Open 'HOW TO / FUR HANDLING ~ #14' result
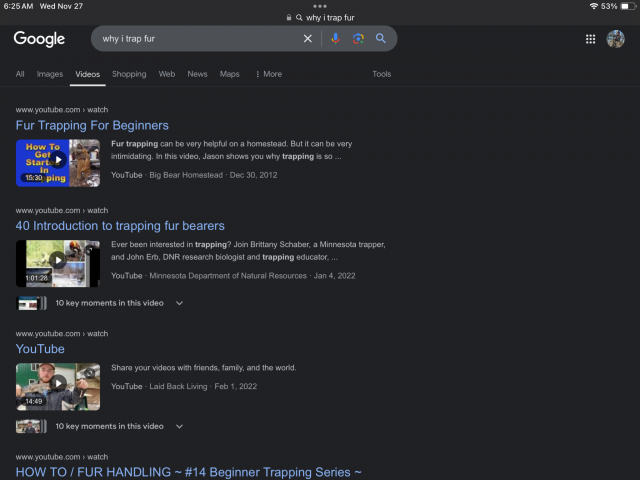Viewport: 640px width, 480px height. pos(189,472)
